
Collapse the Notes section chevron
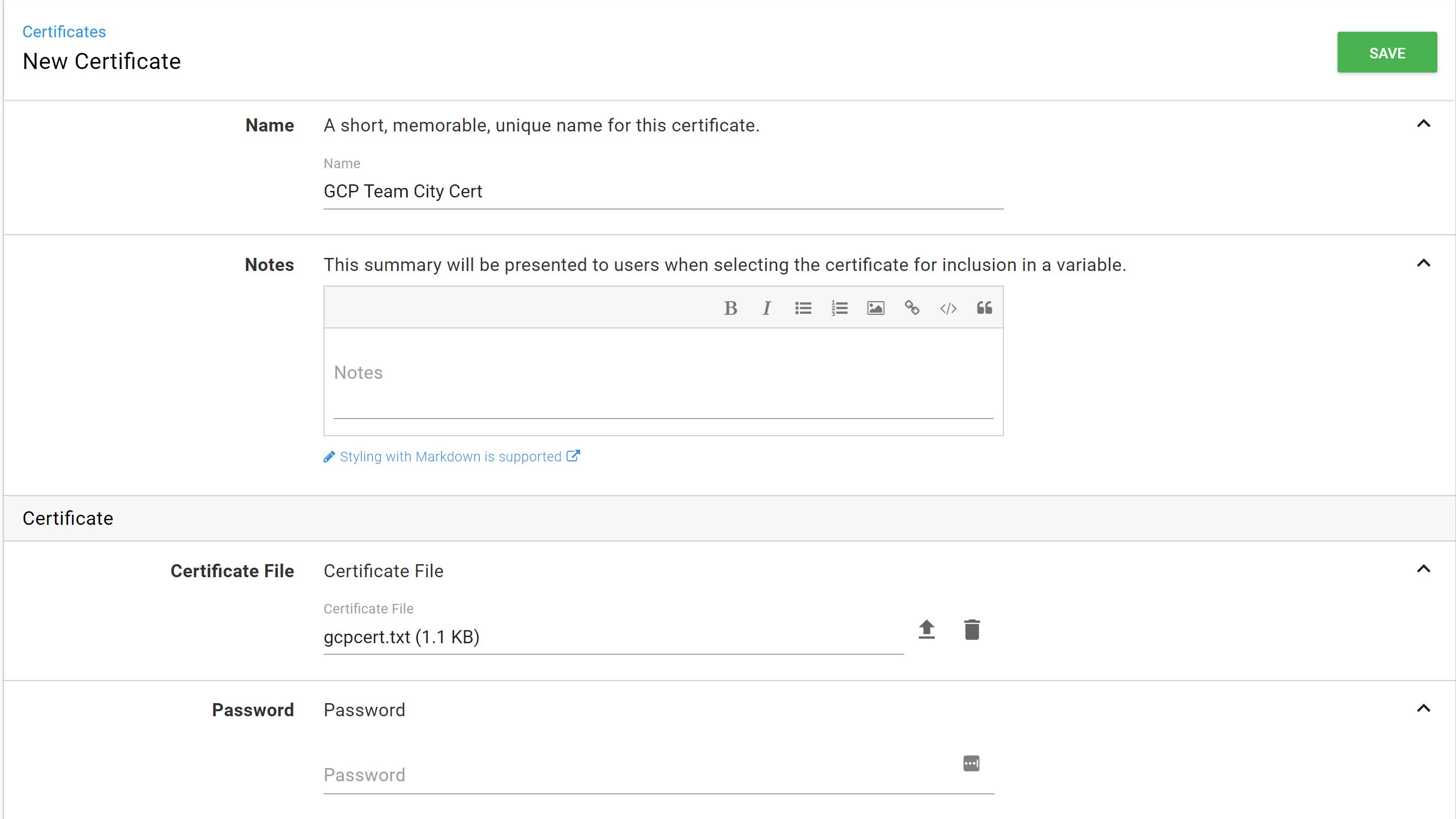point(1423,263)
